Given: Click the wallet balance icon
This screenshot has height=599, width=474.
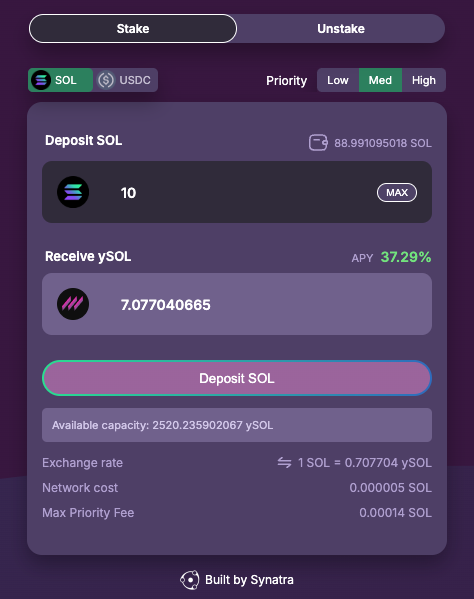Looking at the screenshot, I should pyautogui.click(x=318, y=143).
